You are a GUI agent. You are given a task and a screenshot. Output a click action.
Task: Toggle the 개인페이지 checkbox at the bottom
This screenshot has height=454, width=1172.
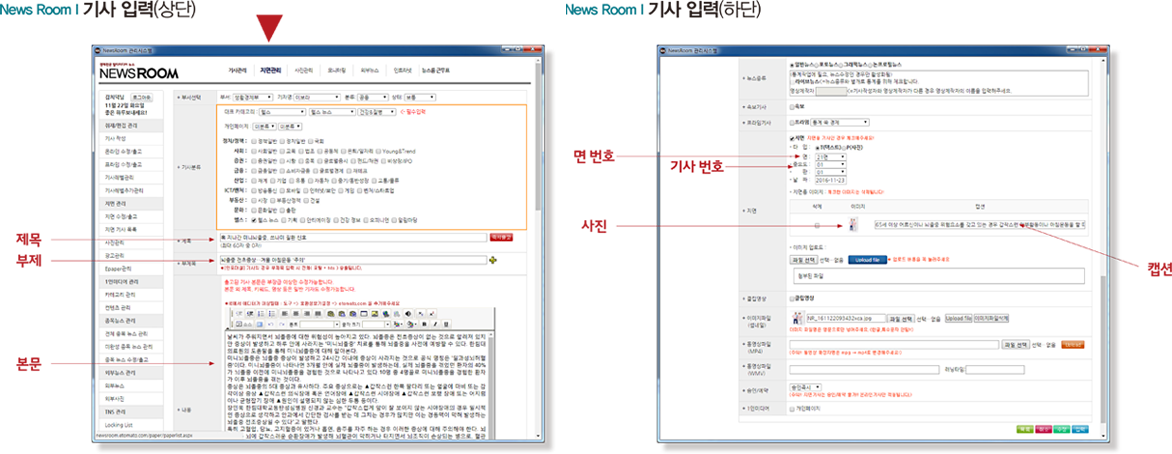[x=793, y=409]
